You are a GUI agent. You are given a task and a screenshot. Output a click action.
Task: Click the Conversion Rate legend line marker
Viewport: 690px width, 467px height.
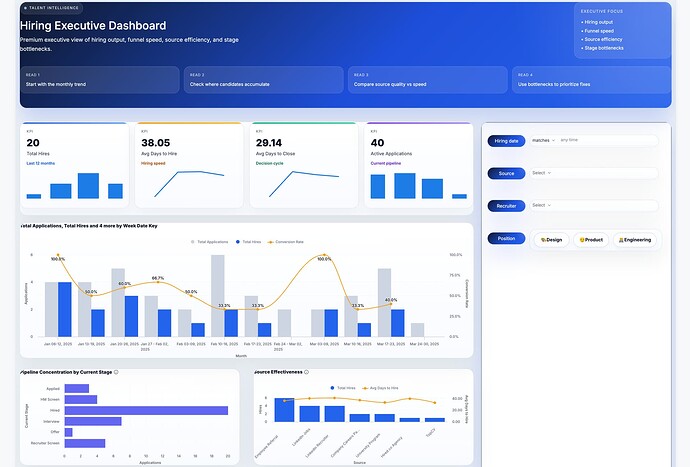tap(271, 242)
